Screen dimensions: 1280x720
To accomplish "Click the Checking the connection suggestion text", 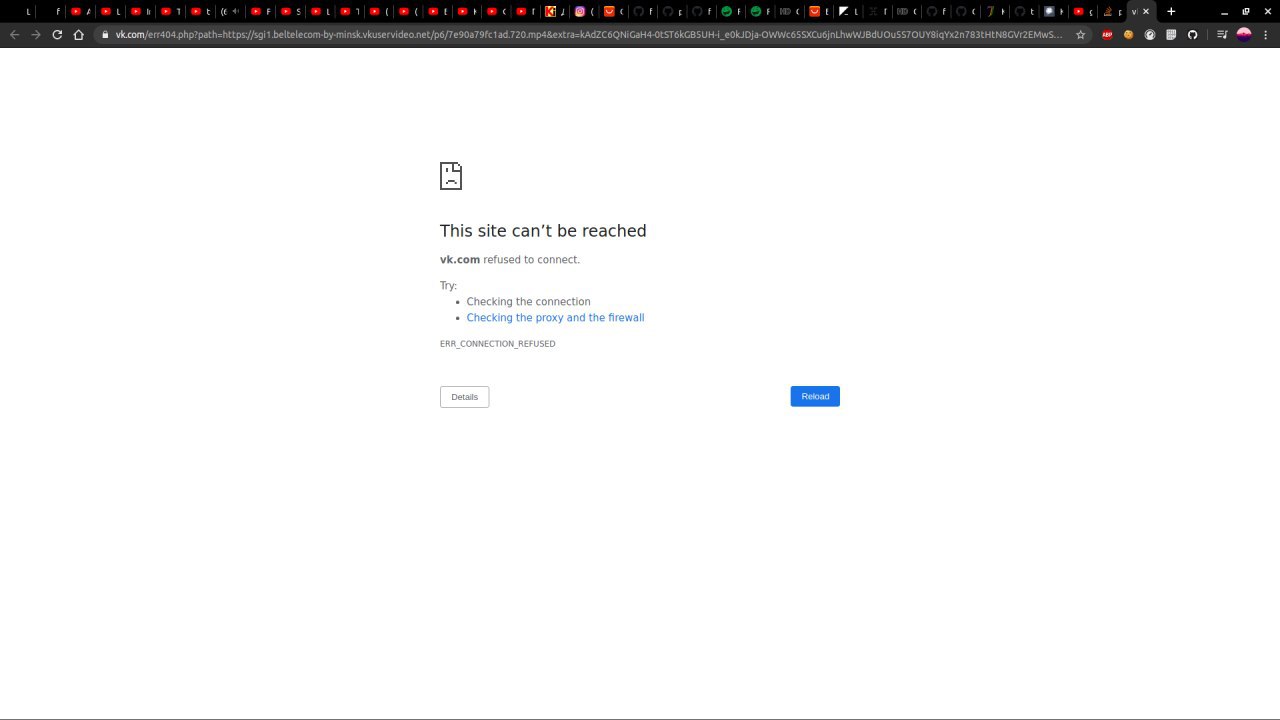I will (528, 302).
